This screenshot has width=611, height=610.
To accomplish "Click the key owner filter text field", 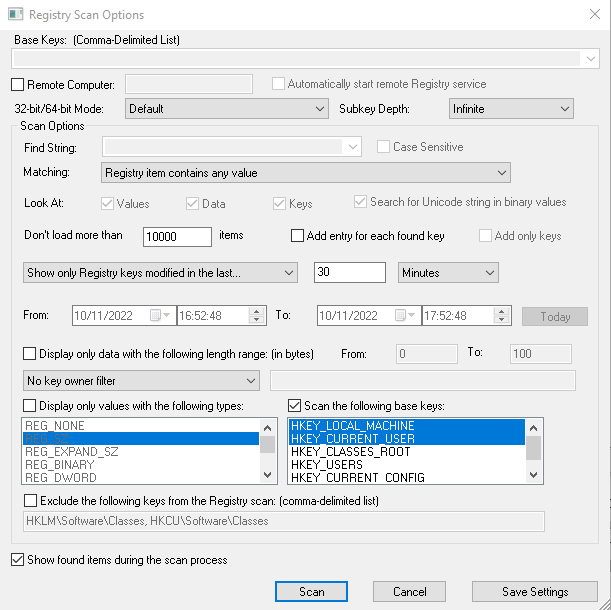I will (423, 381).
